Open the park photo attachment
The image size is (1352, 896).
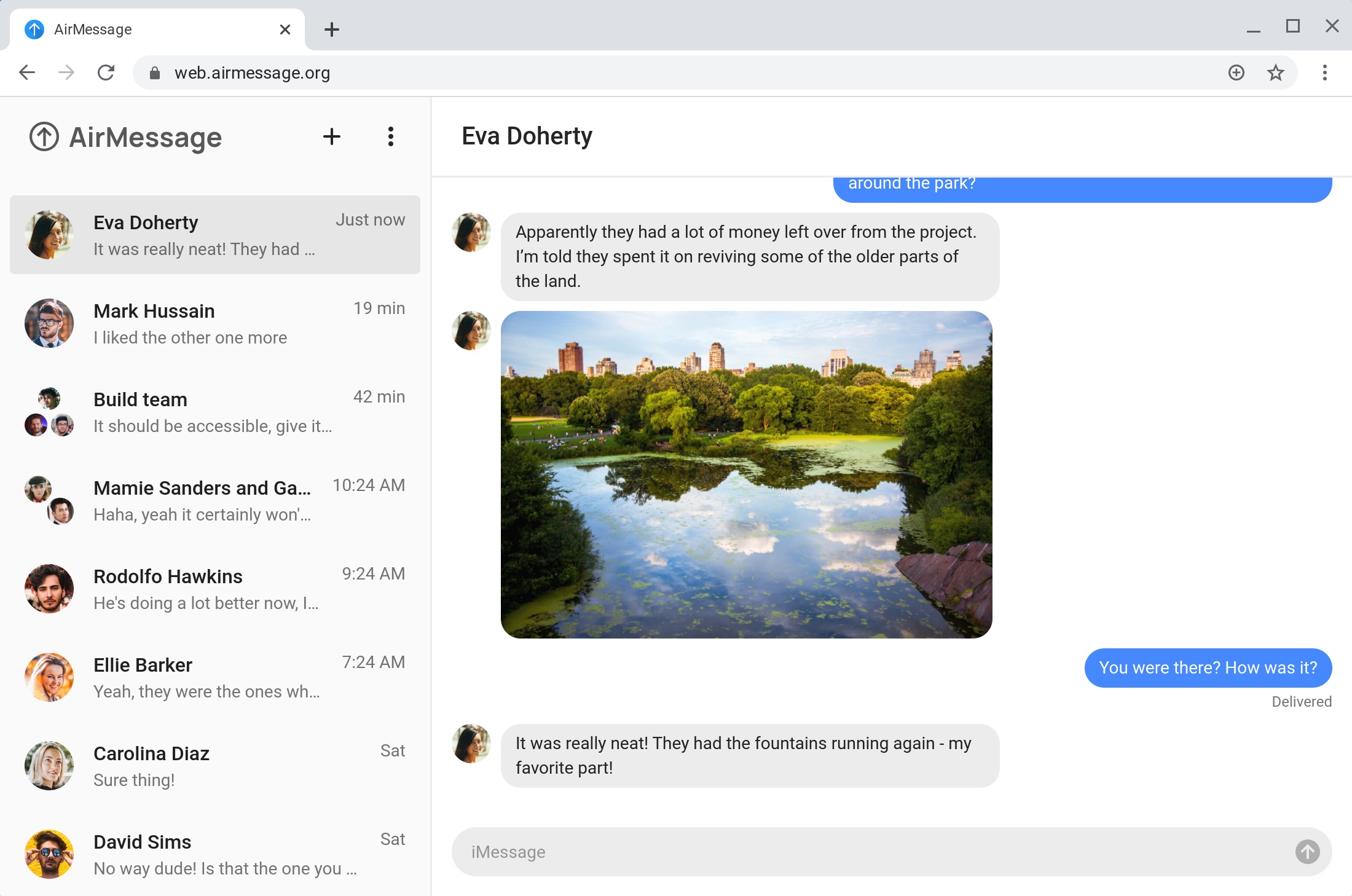[x=746, y=474]
